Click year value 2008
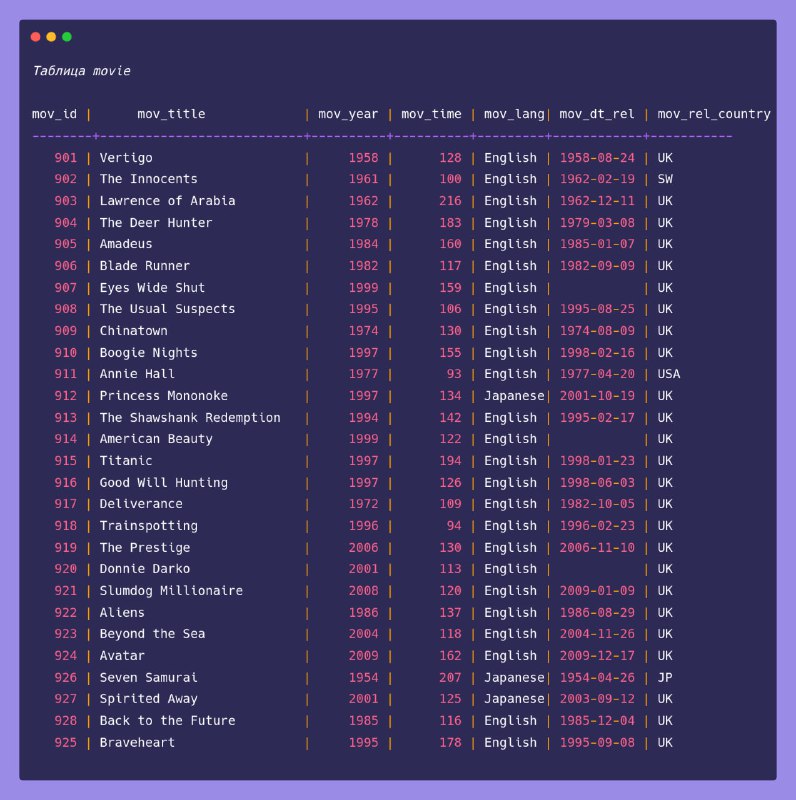 [x=364, y=591]
